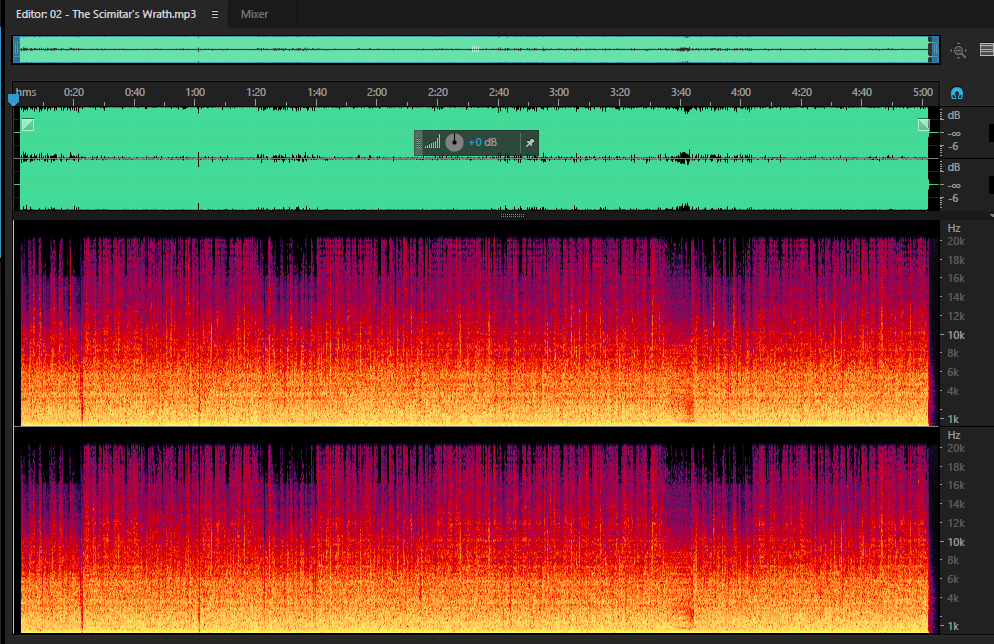Grab the HUD grip handle on its left edge
The image size is (994, 644).
(x=418, y=143)
